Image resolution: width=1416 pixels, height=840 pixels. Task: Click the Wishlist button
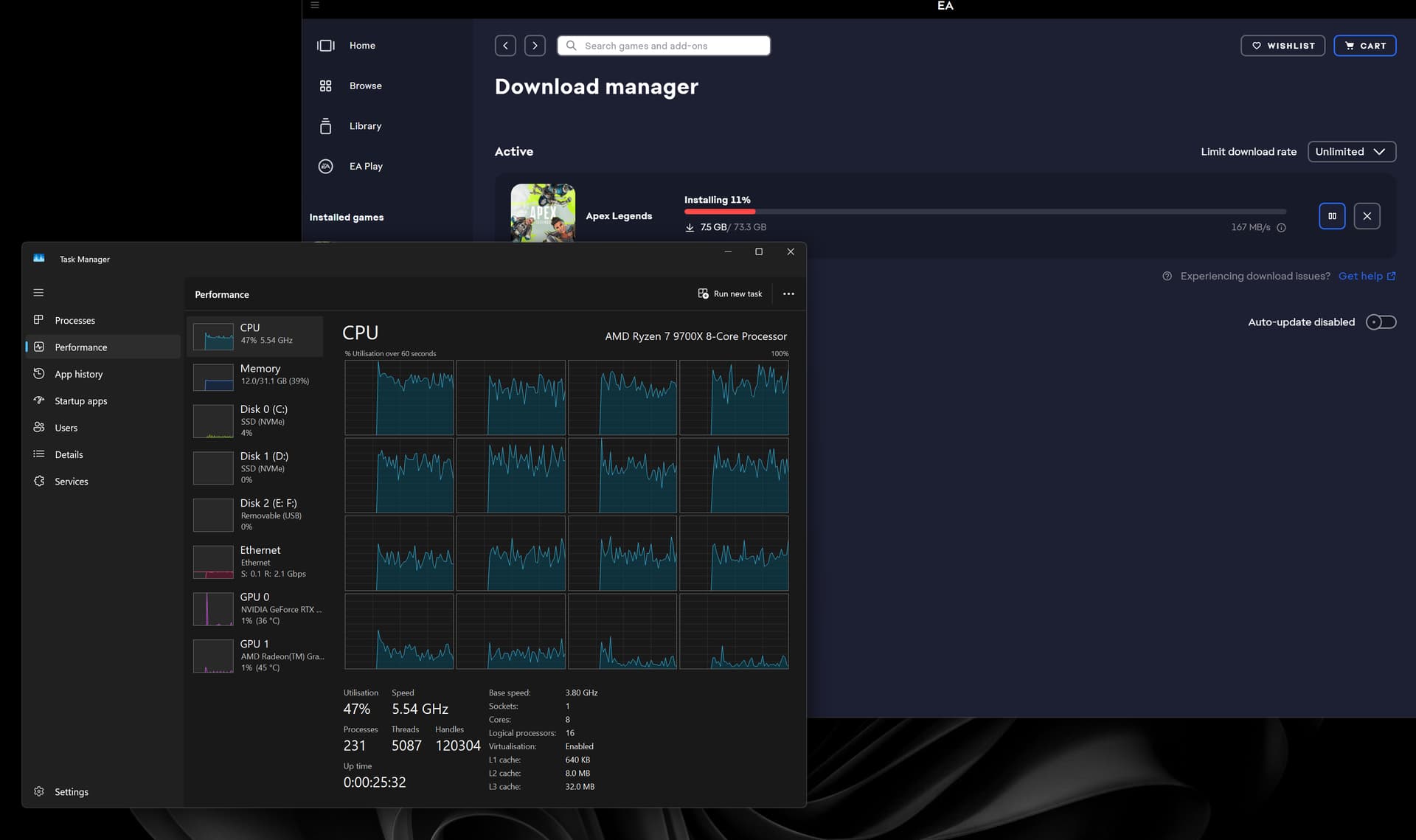click(x=1283, y=46)
